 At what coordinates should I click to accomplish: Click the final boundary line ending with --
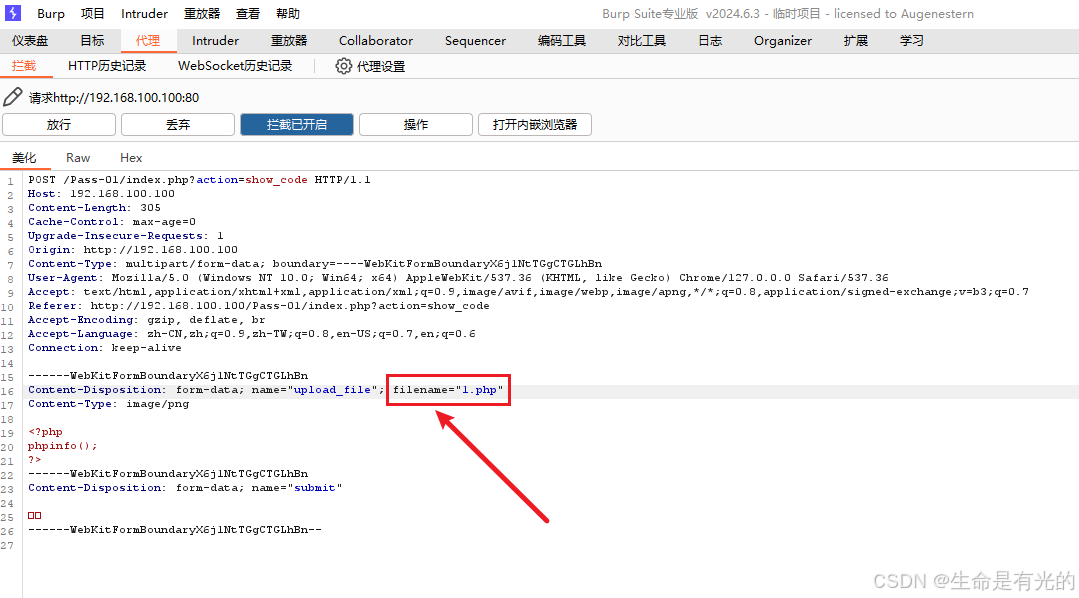click(x=175, y=530)
